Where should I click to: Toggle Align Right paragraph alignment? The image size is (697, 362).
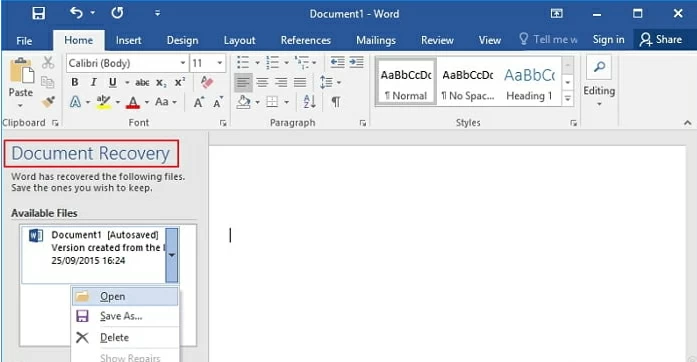(x=281, y=83)
